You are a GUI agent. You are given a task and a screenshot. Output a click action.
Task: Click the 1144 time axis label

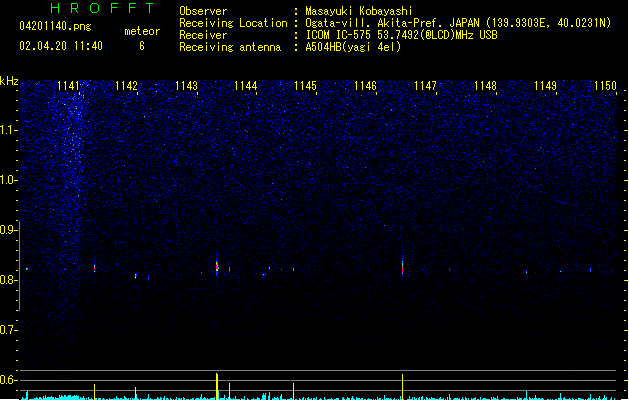(x=246, y=85)
